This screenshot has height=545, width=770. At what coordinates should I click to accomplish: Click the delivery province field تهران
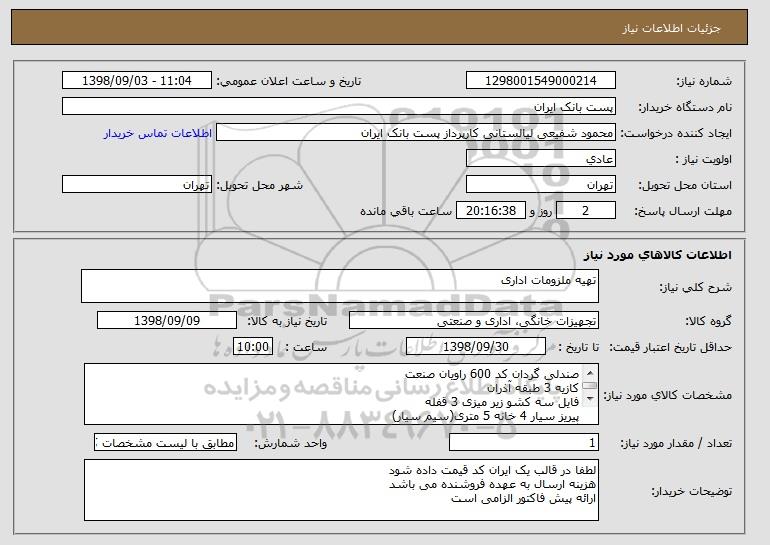pyautogui.click(x=541, y=185)
